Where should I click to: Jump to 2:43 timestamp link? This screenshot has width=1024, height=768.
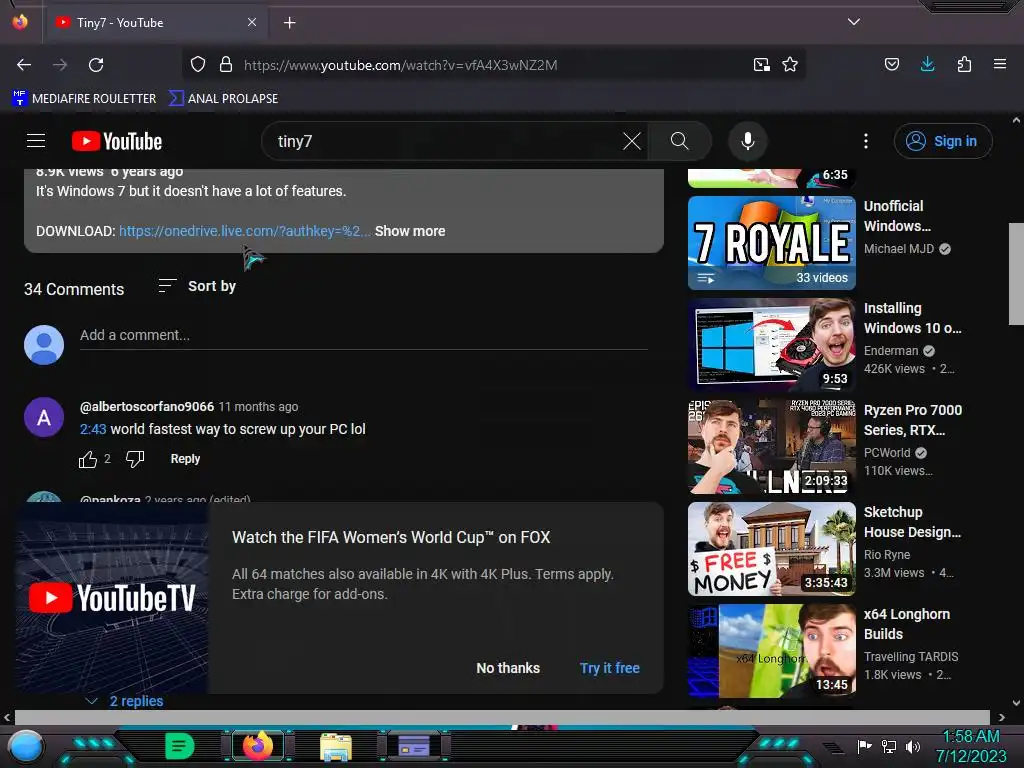(93, 429)
